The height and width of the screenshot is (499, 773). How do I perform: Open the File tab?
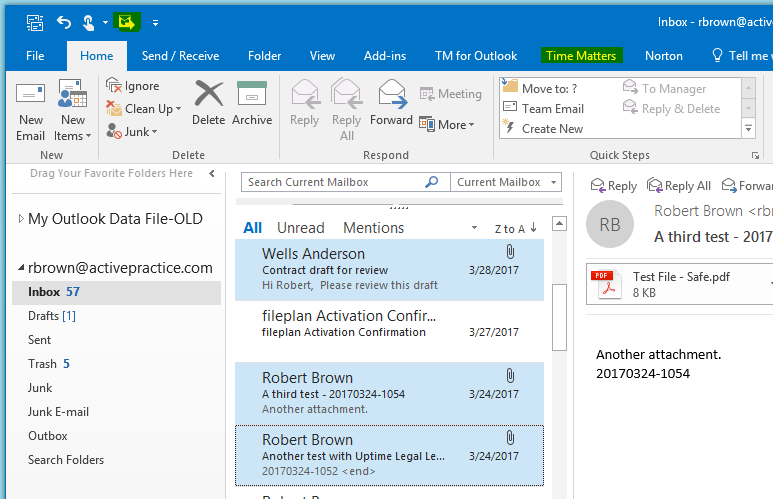(35, 56)
